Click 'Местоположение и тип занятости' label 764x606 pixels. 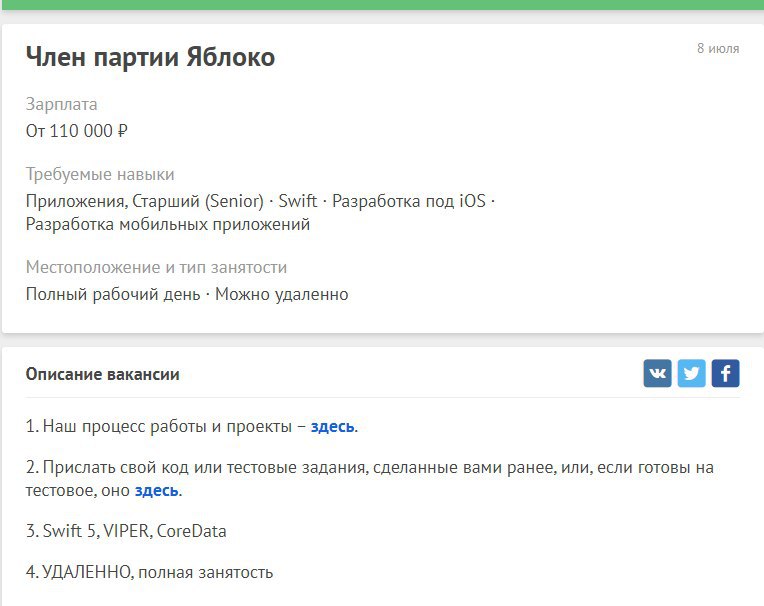pyautogui.click(x=156, y=267)
